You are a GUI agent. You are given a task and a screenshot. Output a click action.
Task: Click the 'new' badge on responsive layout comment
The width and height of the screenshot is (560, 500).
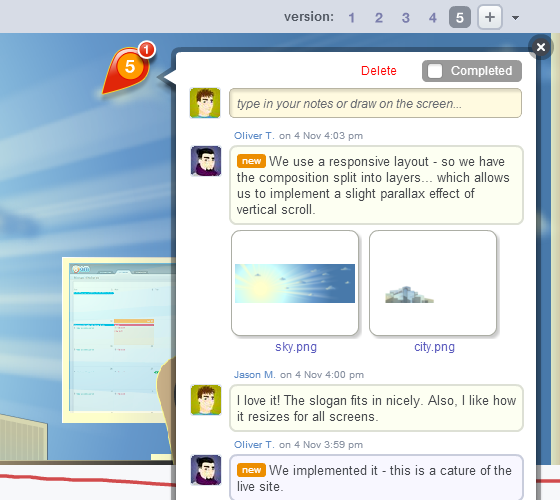click(x=251, y=161)
